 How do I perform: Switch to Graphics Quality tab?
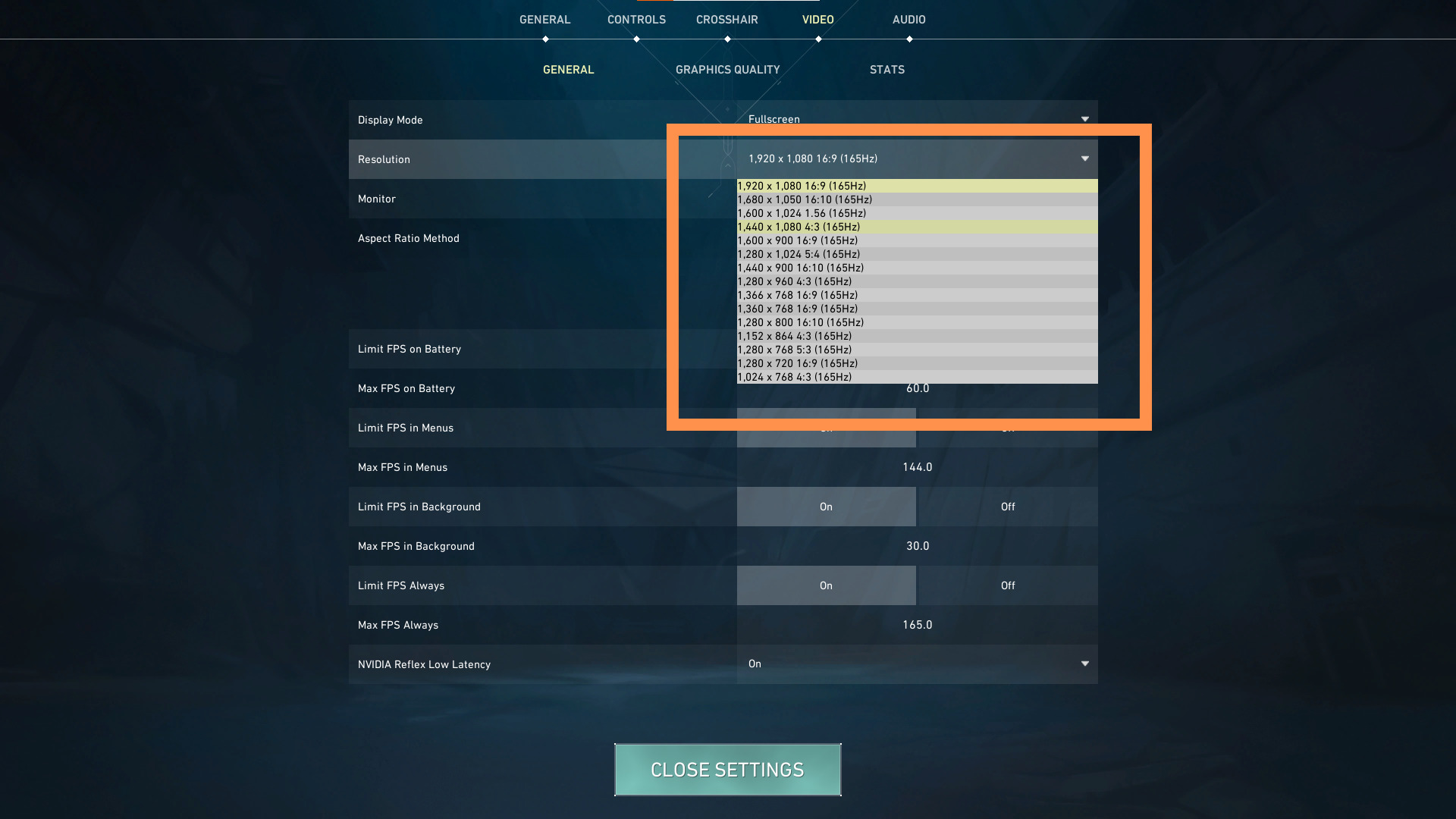pyautogui.click(x=728, y=69)
